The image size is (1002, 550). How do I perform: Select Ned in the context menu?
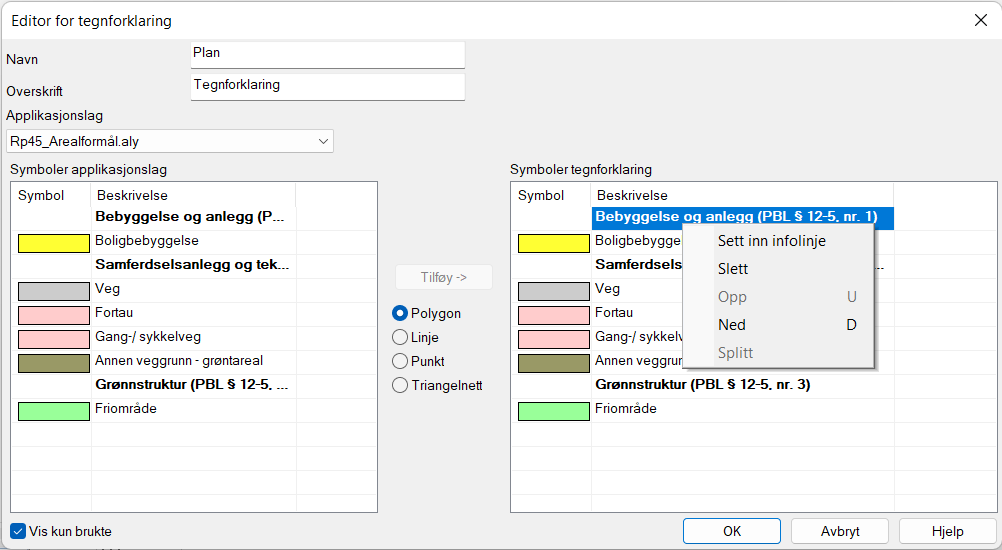(x=732, y=325)
